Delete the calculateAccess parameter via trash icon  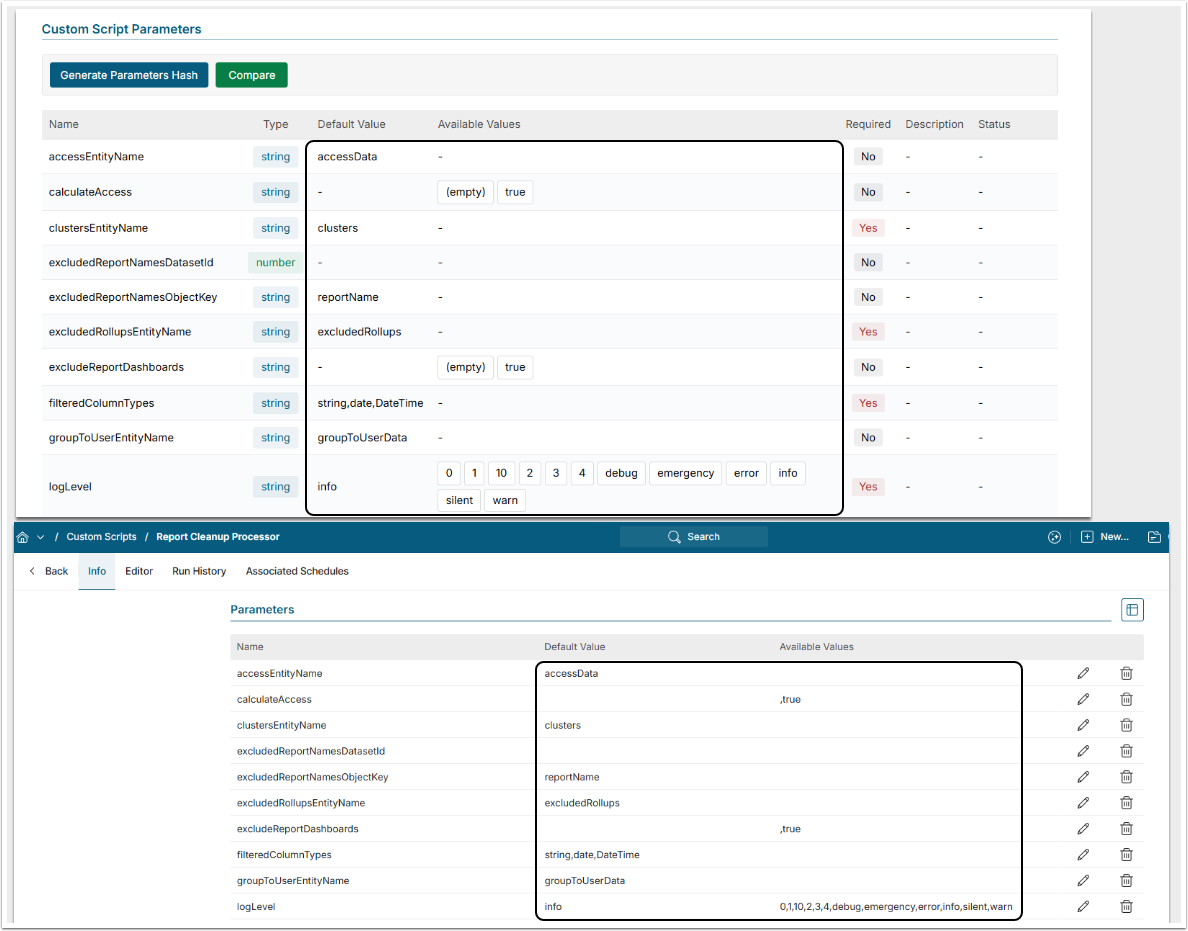[1126, 699]
